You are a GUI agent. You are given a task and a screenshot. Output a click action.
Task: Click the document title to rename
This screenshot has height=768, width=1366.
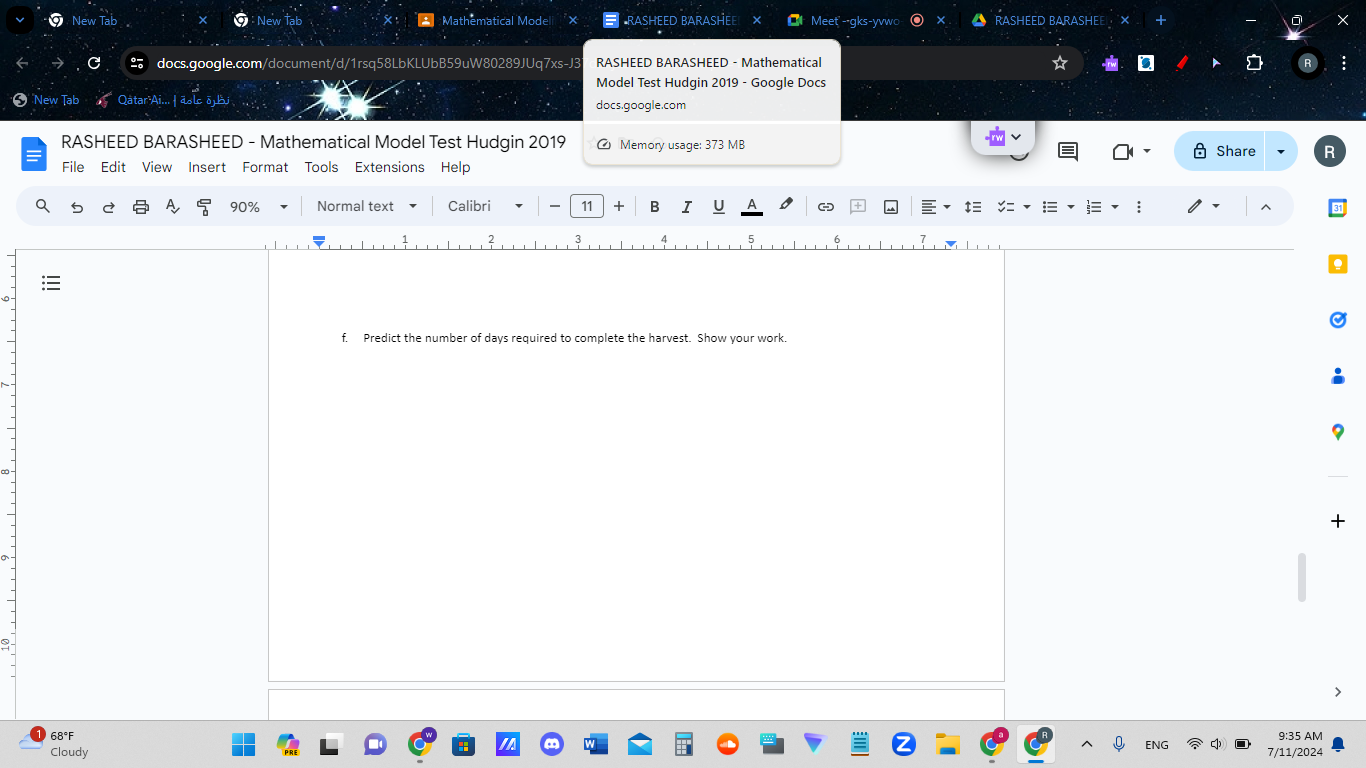[314, 142]
